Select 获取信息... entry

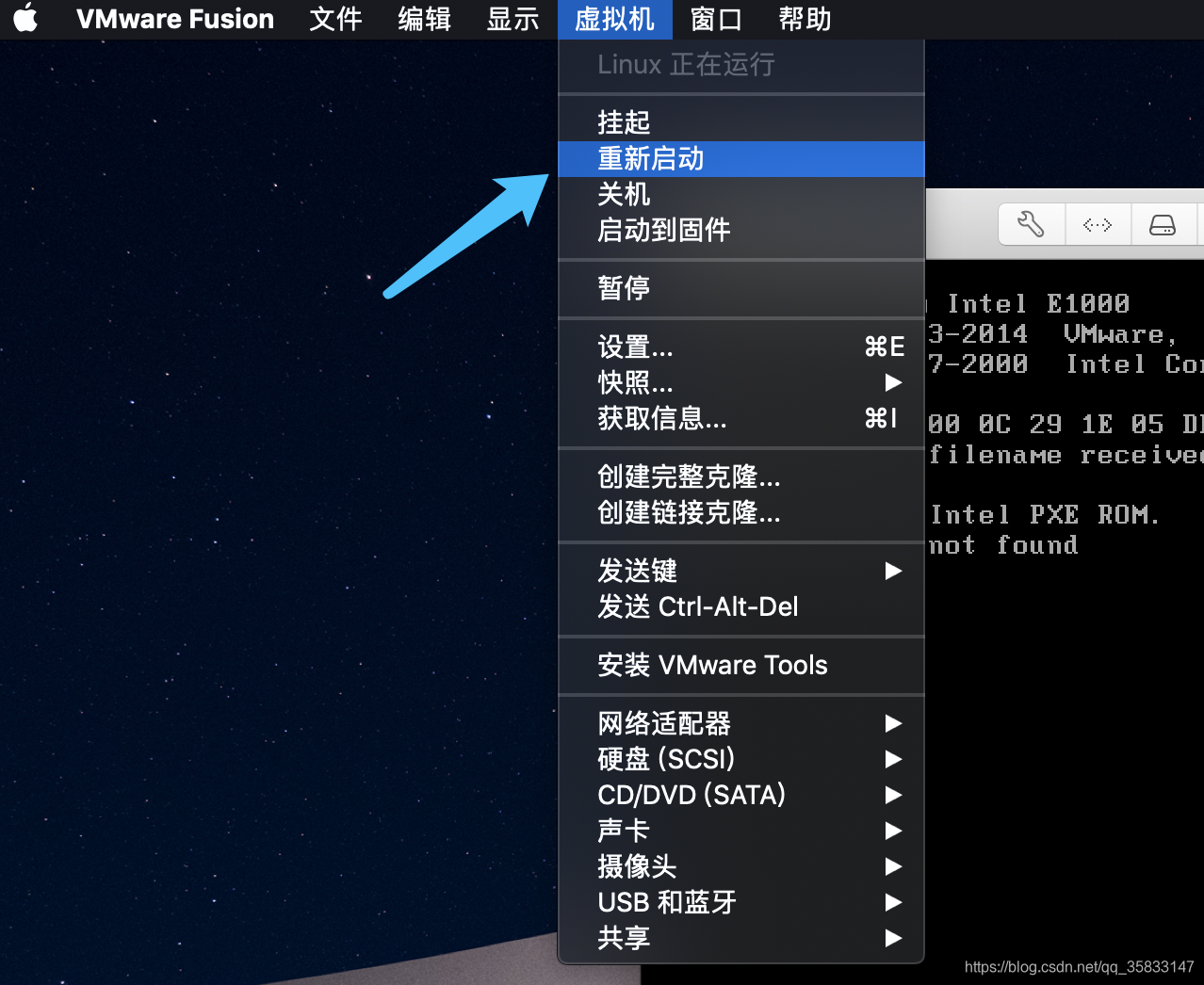pyautogui.click(x=741, y=418)
